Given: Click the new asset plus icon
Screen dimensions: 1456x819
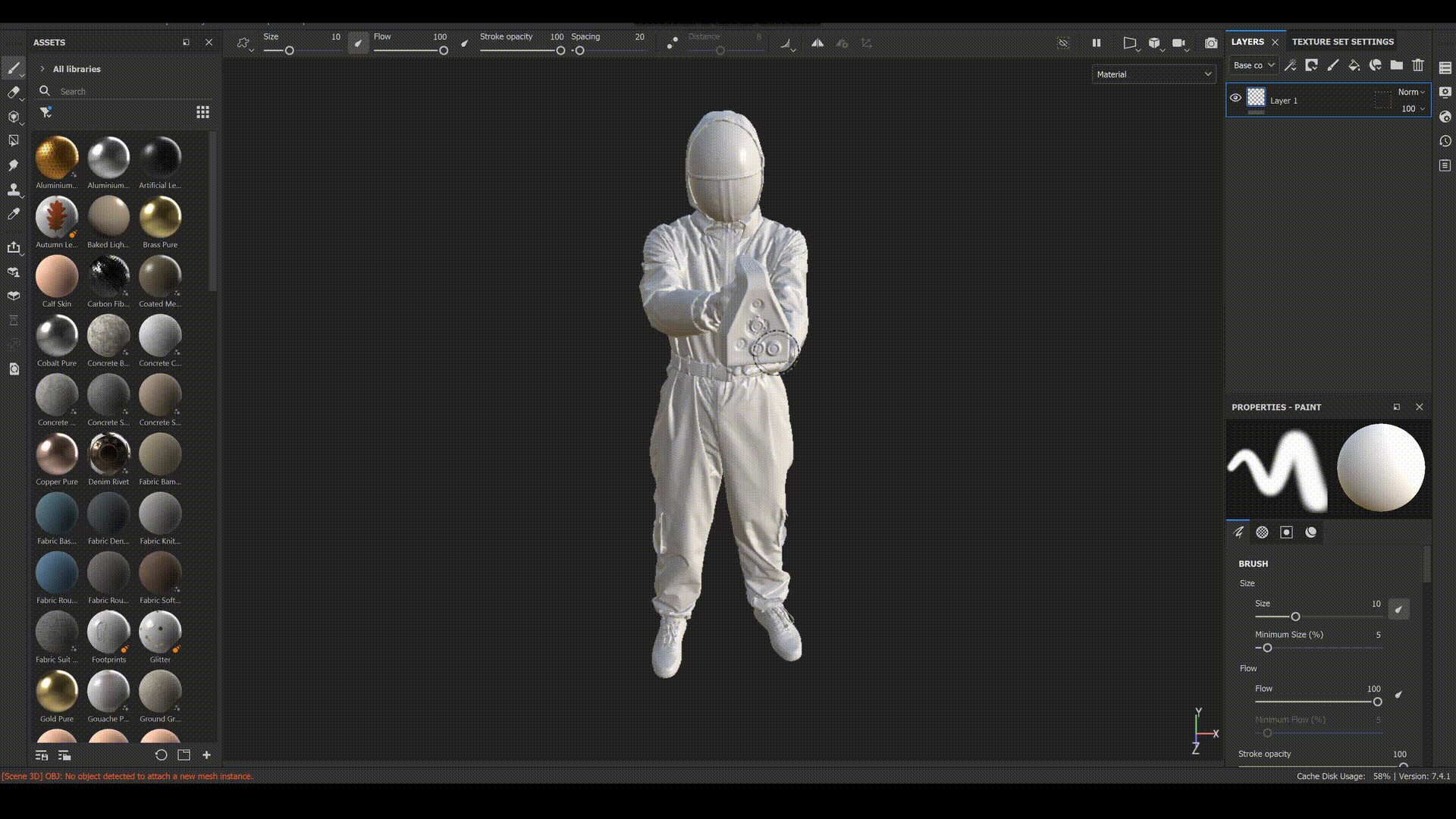Looking at the screenshot, I should click(206, 755).
